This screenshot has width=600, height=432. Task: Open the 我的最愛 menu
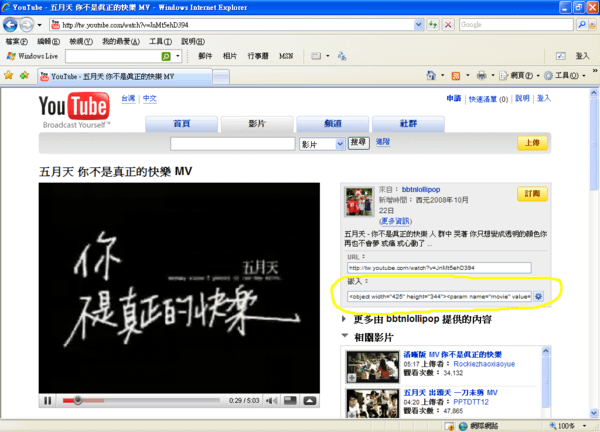coord(121,41)
